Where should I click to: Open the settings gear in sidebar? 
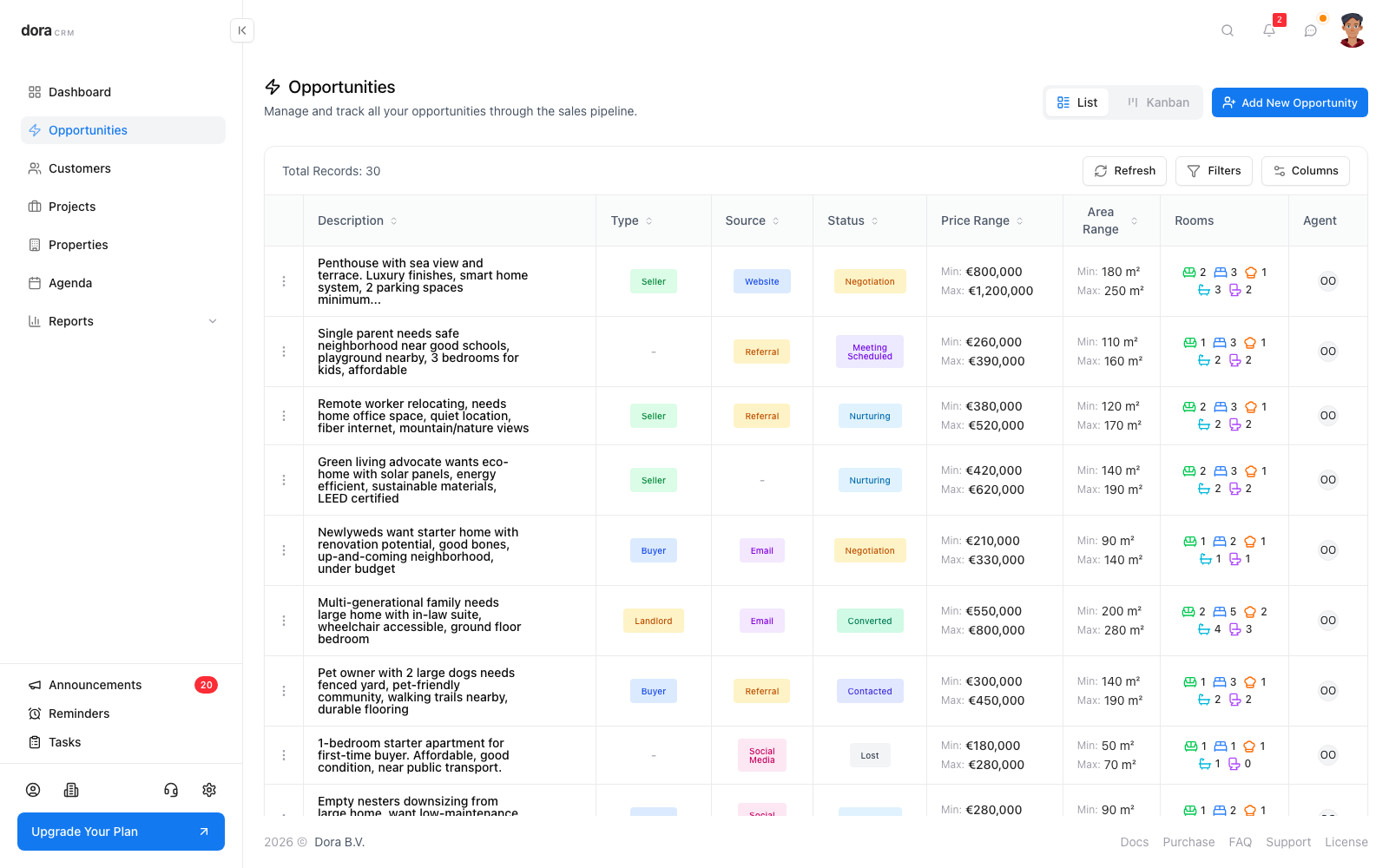209,790
